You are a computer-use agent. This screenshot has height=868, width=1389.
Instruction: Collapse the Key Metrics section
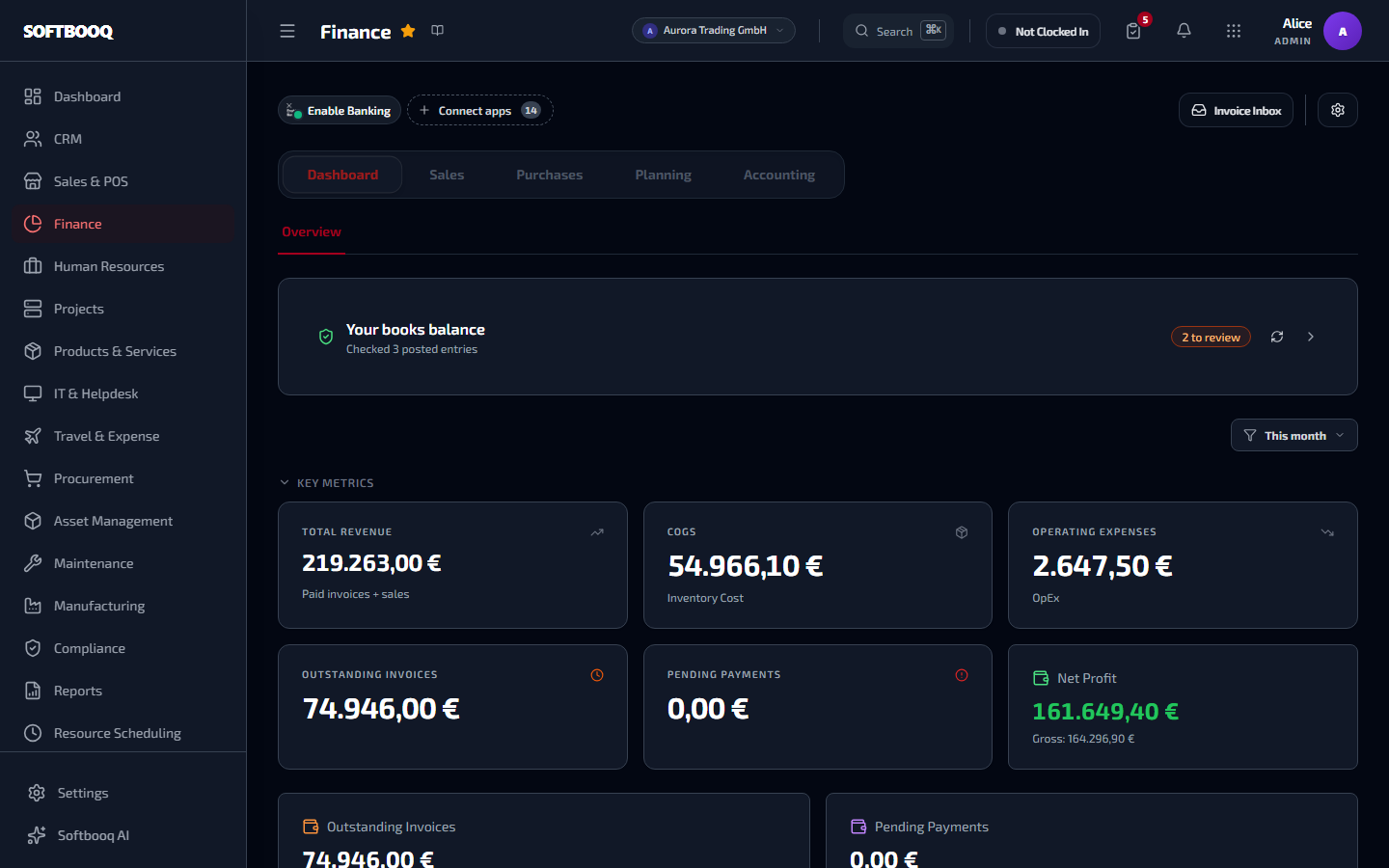326,483
